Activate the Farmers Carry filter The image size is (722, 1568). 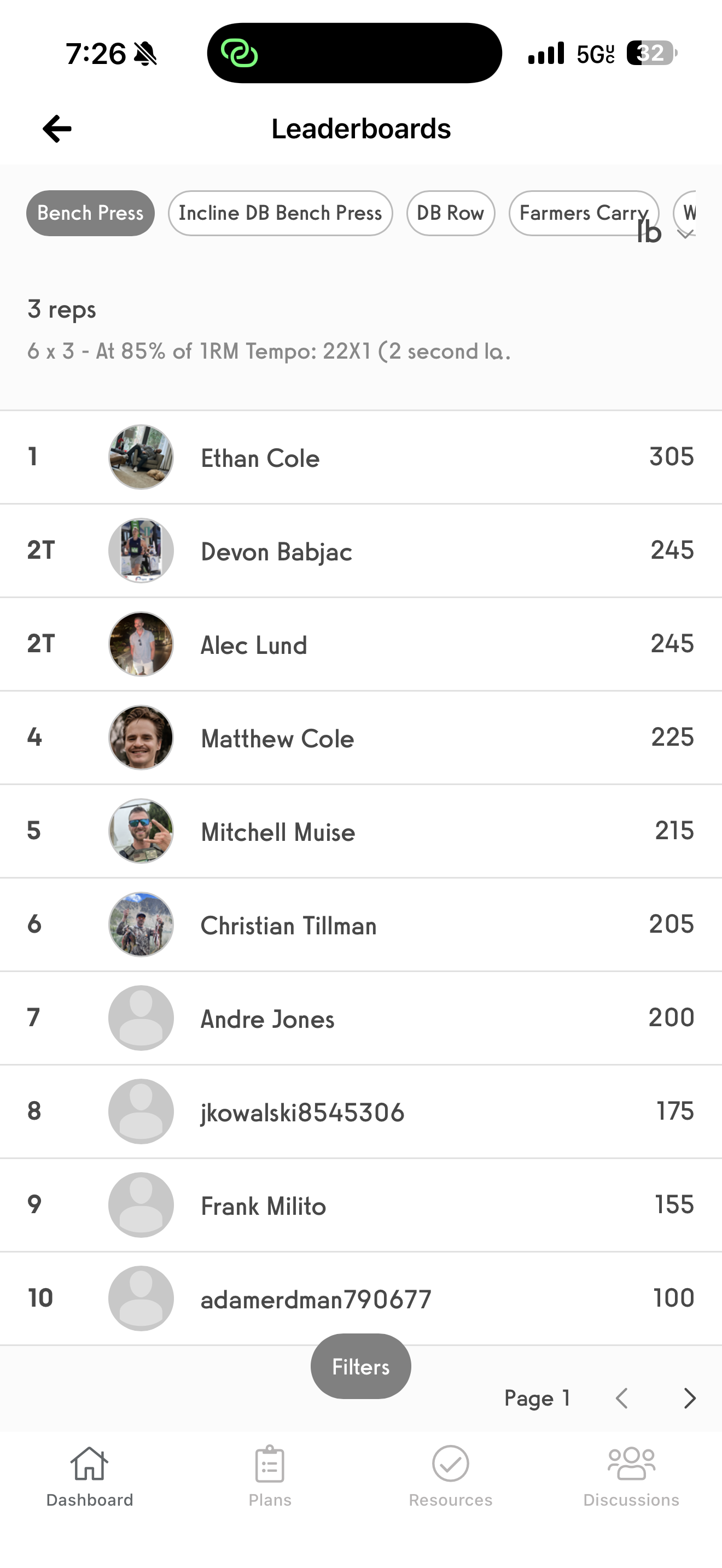[583, 213]
